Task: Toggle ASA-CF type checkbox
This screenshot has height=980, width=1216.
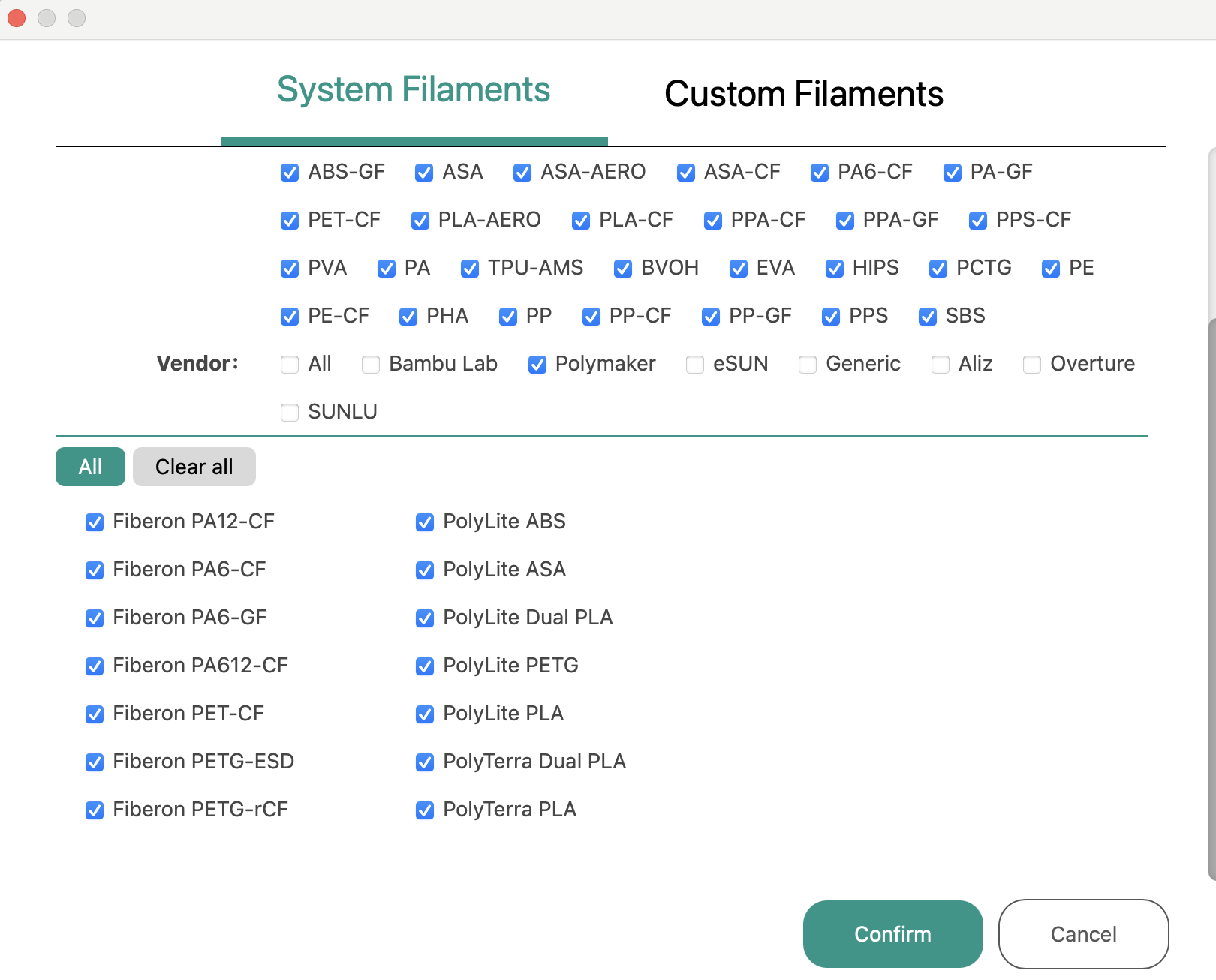Action: tap(685, 173)
